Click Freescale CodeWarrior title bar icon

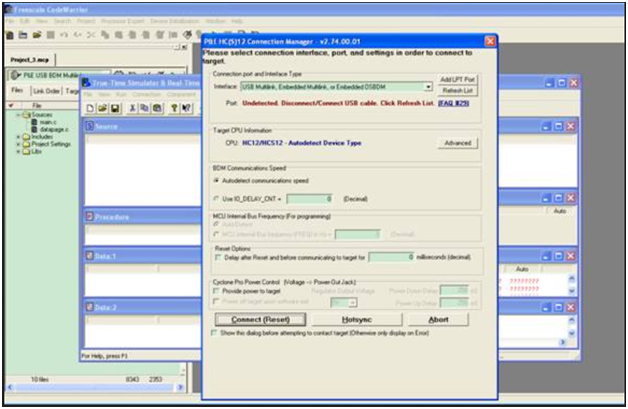(9, 9)
